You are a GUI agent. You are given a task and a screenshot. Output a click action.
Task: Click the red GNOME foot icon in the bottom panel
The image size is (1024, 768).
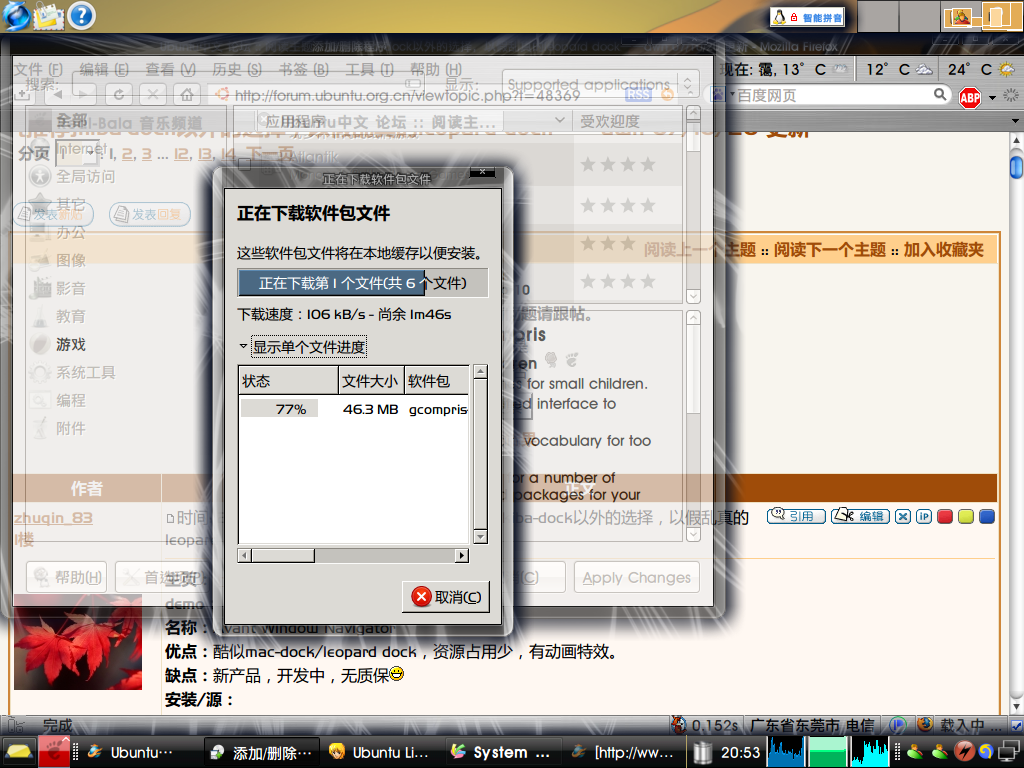pos(54,752)
